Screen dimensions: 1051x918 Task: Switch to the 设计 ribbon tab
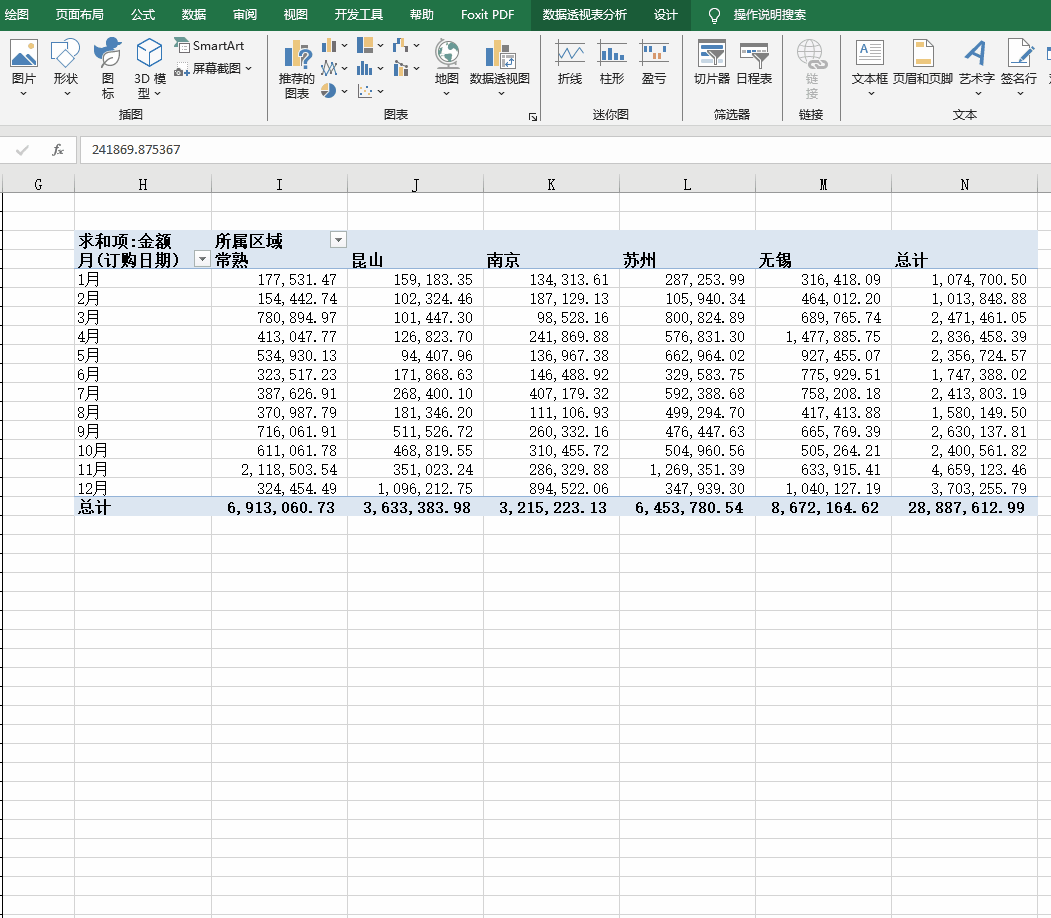tap(665, 15)
